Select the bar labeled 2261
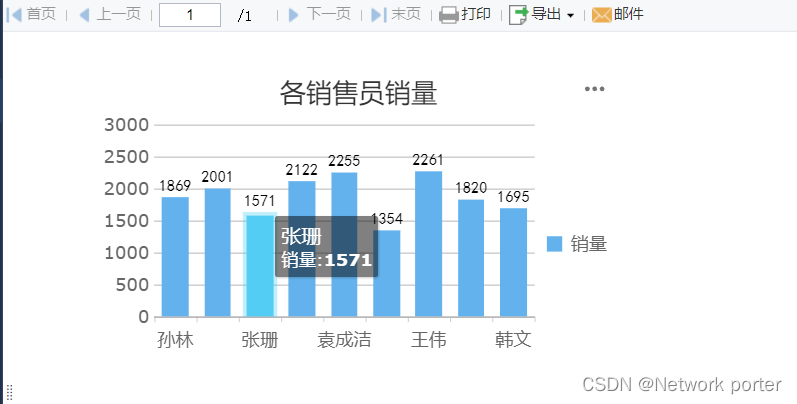 click(428, 244)
